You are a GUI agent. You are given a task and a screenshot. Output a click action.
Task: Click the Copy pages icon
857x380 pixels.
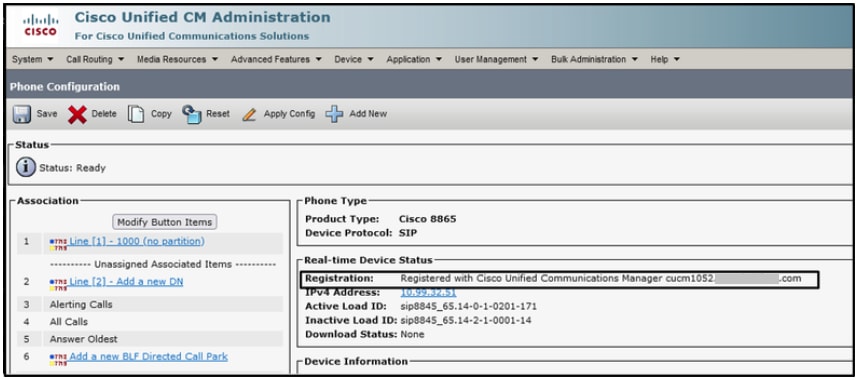coord(136,114)
